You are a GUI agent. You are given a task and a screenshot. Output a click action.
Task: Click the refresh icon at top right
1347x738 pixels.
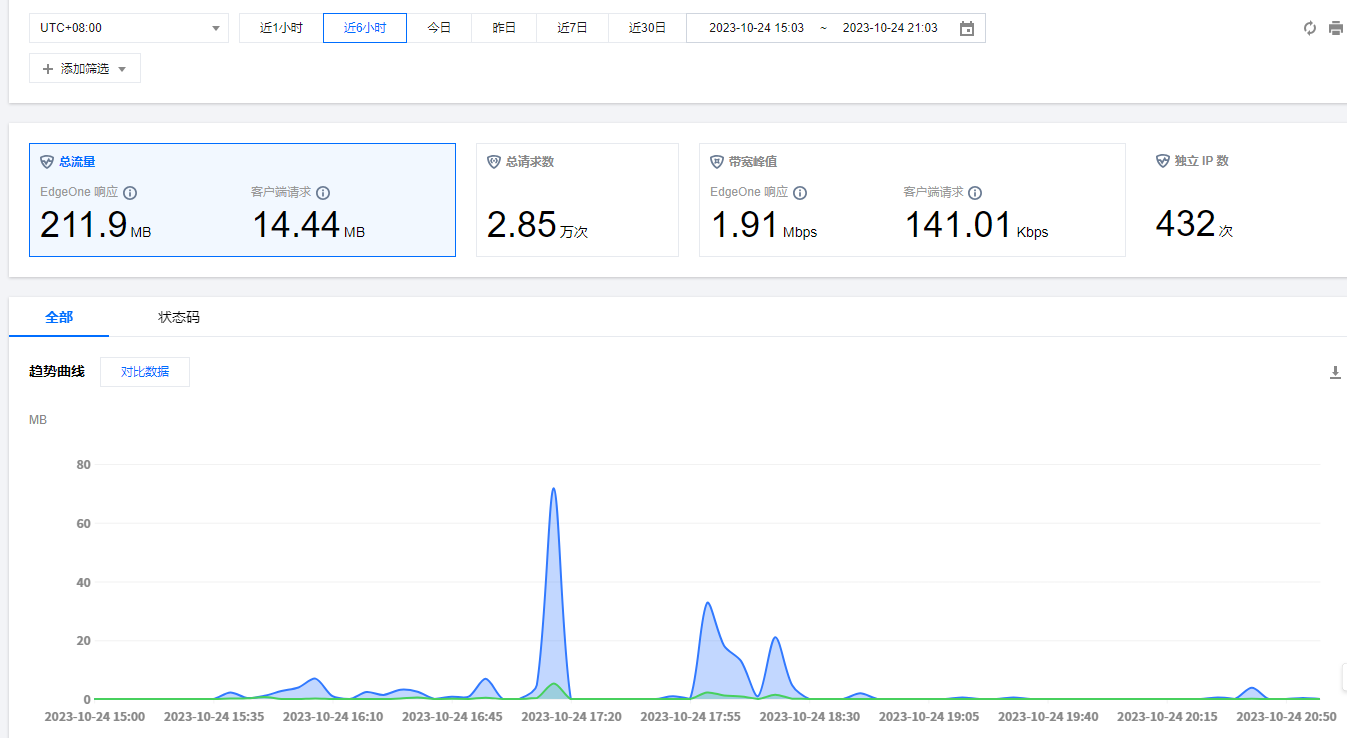click(x=1310, y=28)
